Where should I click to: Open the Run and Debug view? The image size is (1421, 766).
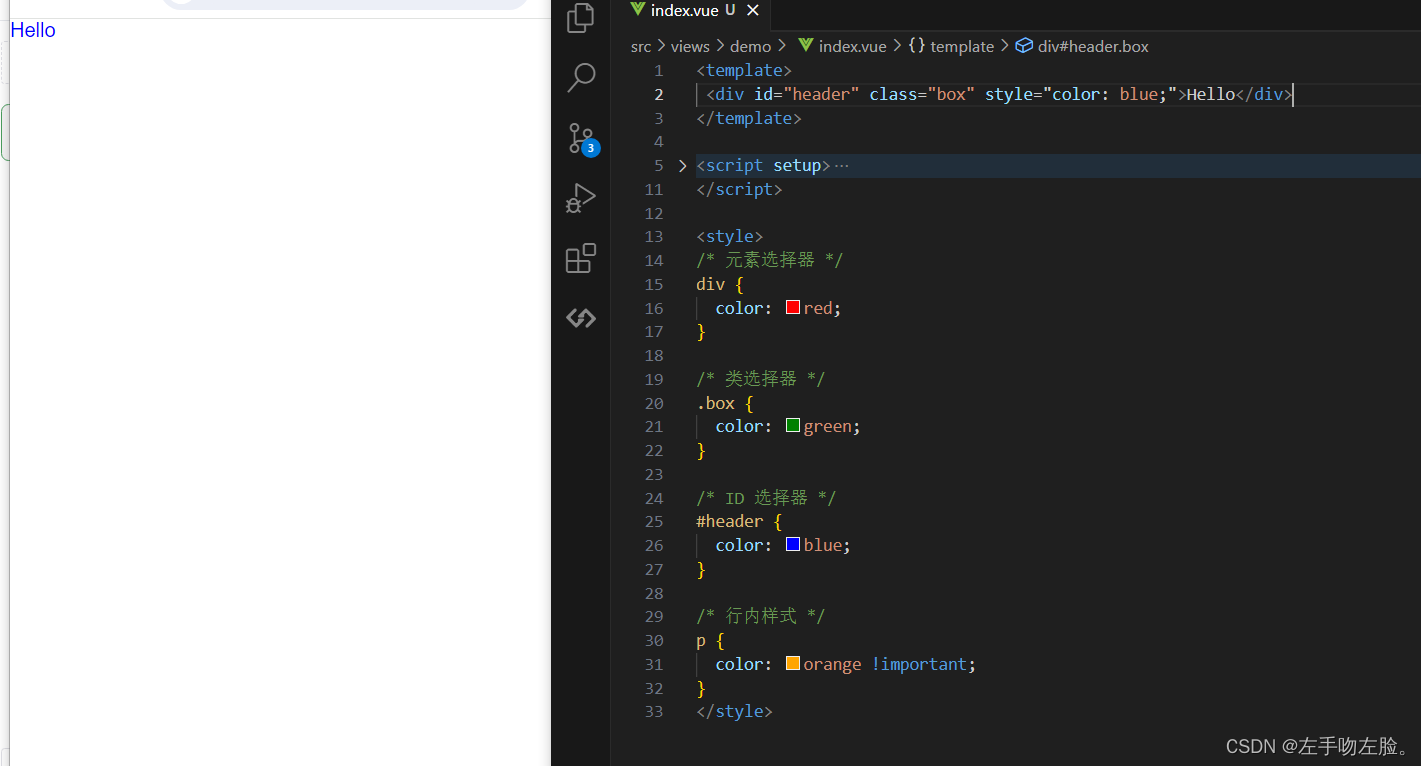[x=581, y=198]
